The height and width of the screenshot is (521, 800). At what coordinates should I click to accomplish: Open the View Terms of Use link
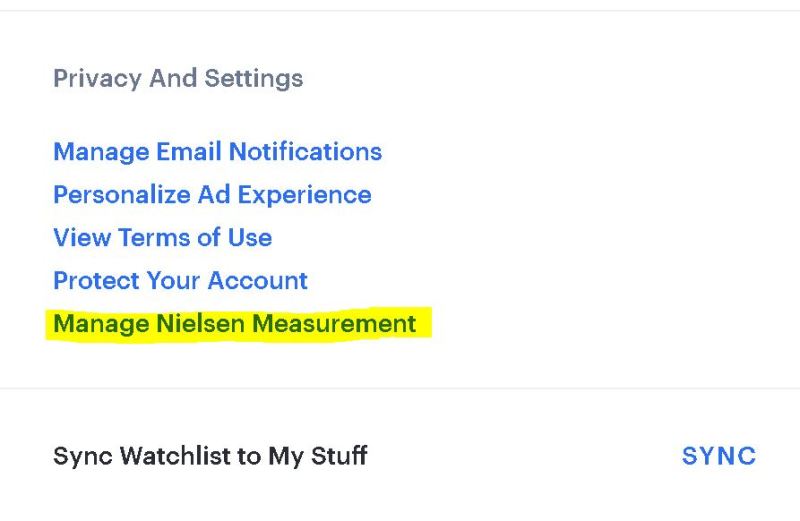pyautogui.click(x=162, y=238)
